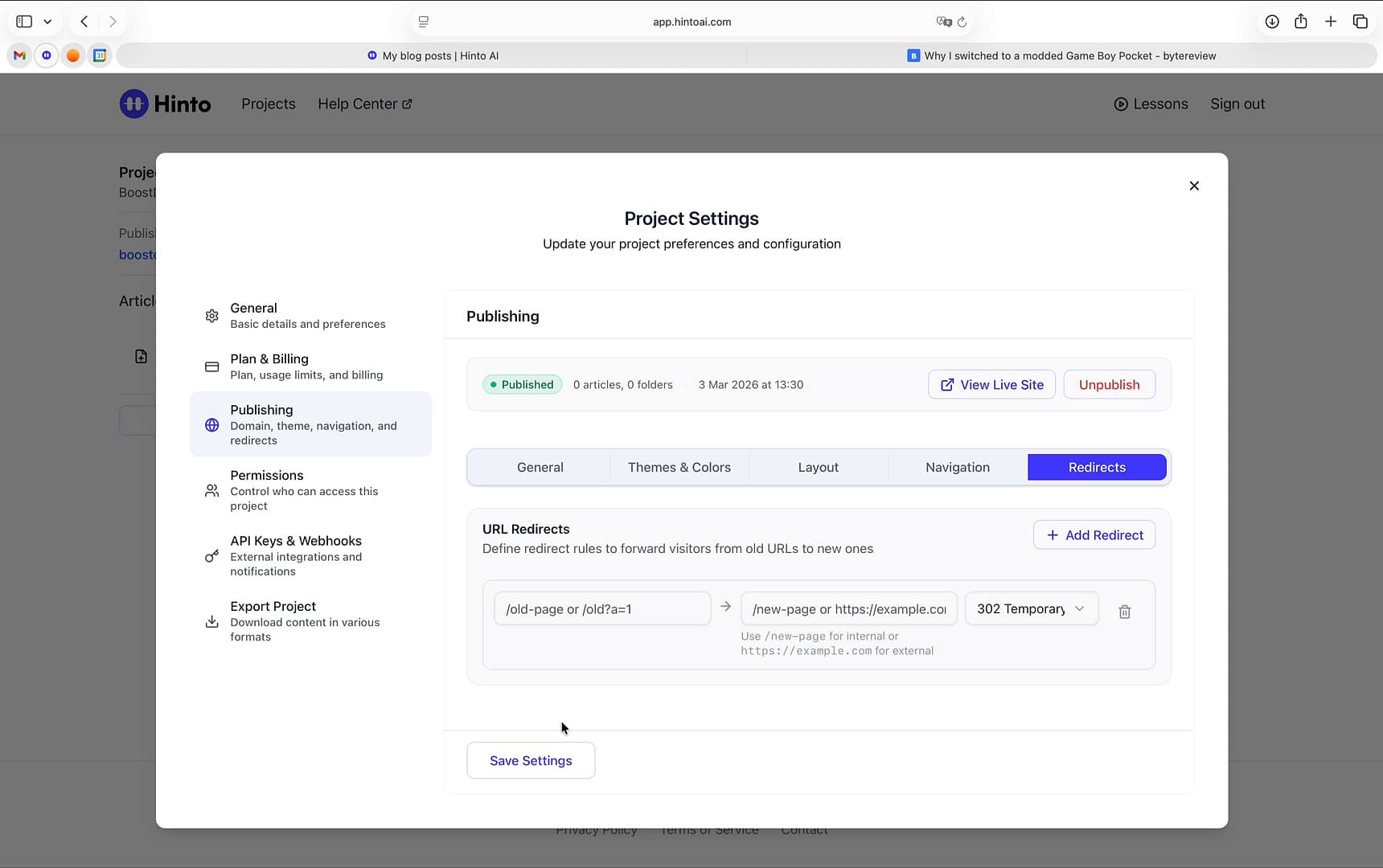Click the 3 Mar 2026 at 13:30 timestamp
This screenshot has height=868, width=1383.
tap(751, 384)
